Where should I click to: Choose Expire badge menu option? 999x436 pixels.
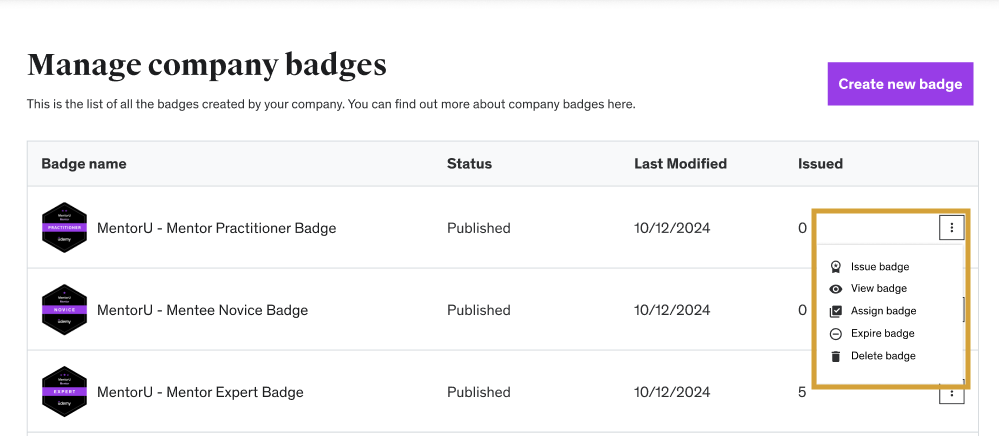tap(882, 334)
